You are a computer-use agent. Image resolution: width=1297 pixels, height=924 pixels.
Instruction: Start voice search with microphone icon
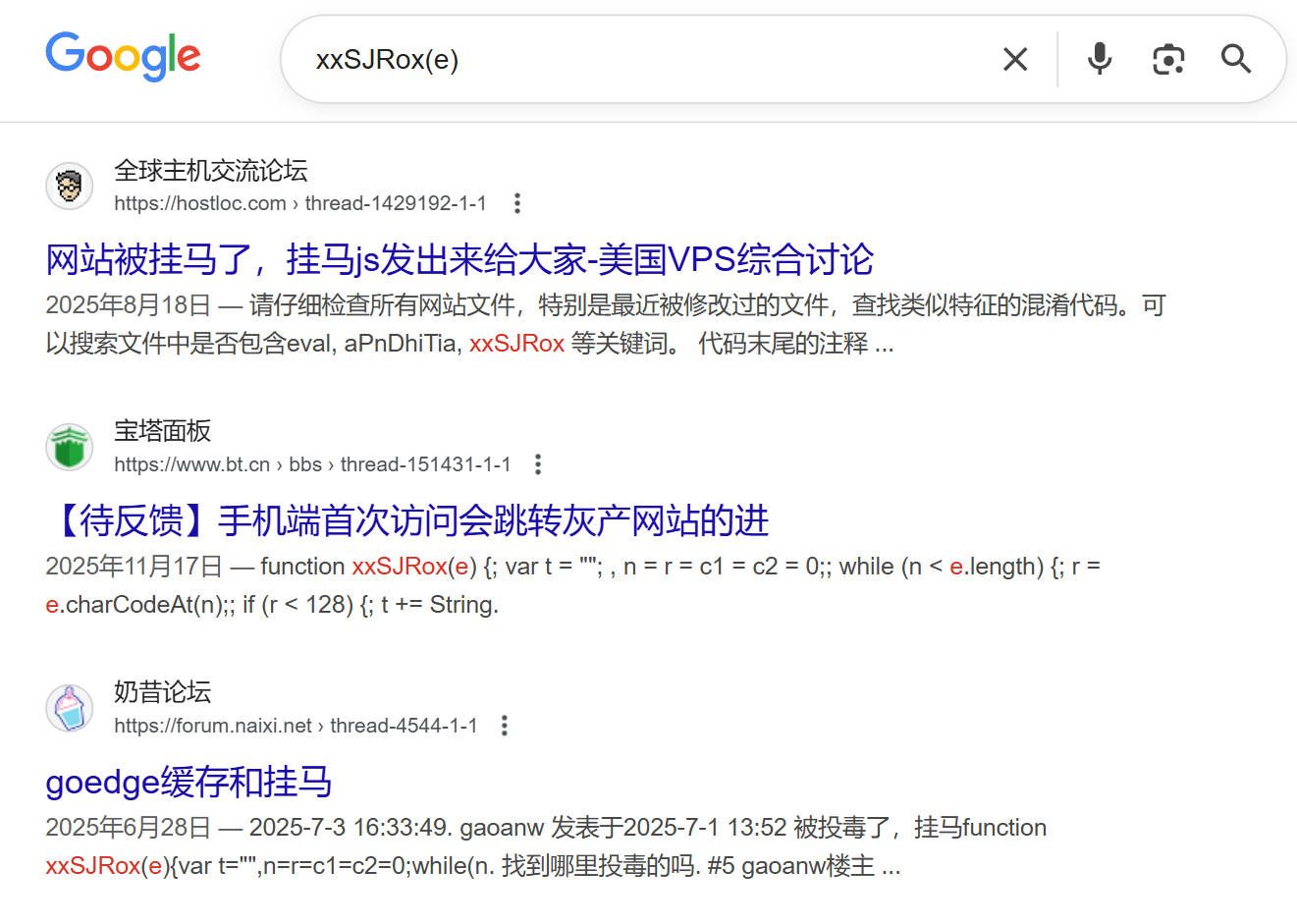[1100, 60]
